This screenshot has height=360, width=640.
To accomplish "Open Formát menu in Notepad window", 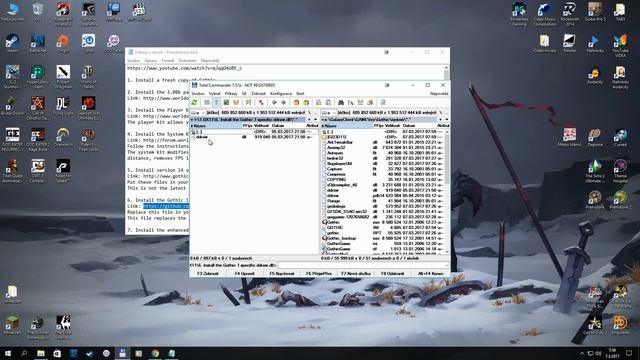I will (x=167, y=60).
